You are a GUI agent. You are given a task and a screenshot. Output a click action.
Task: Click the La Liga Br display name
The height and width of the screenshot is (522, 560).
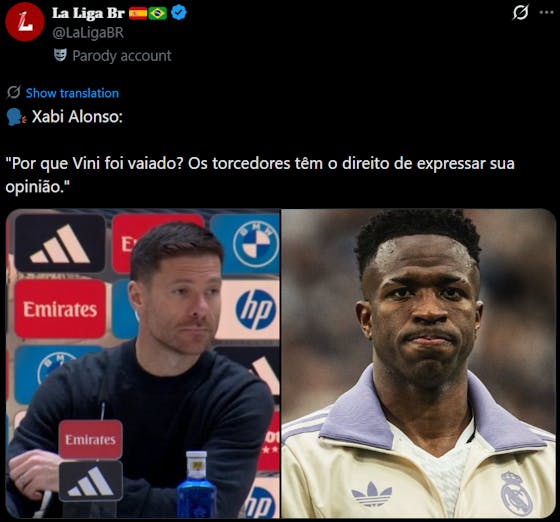(x=88, y=14)
